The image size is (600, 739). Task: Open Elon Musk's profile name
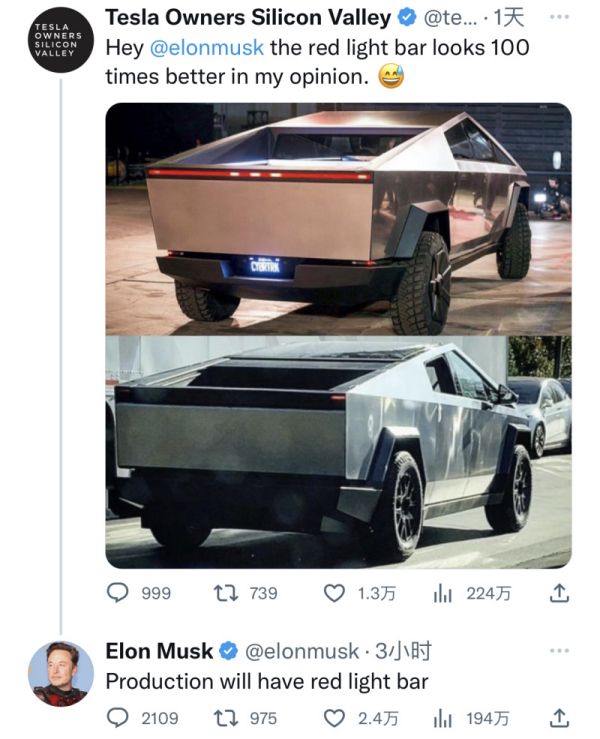(x=159, y=651)
